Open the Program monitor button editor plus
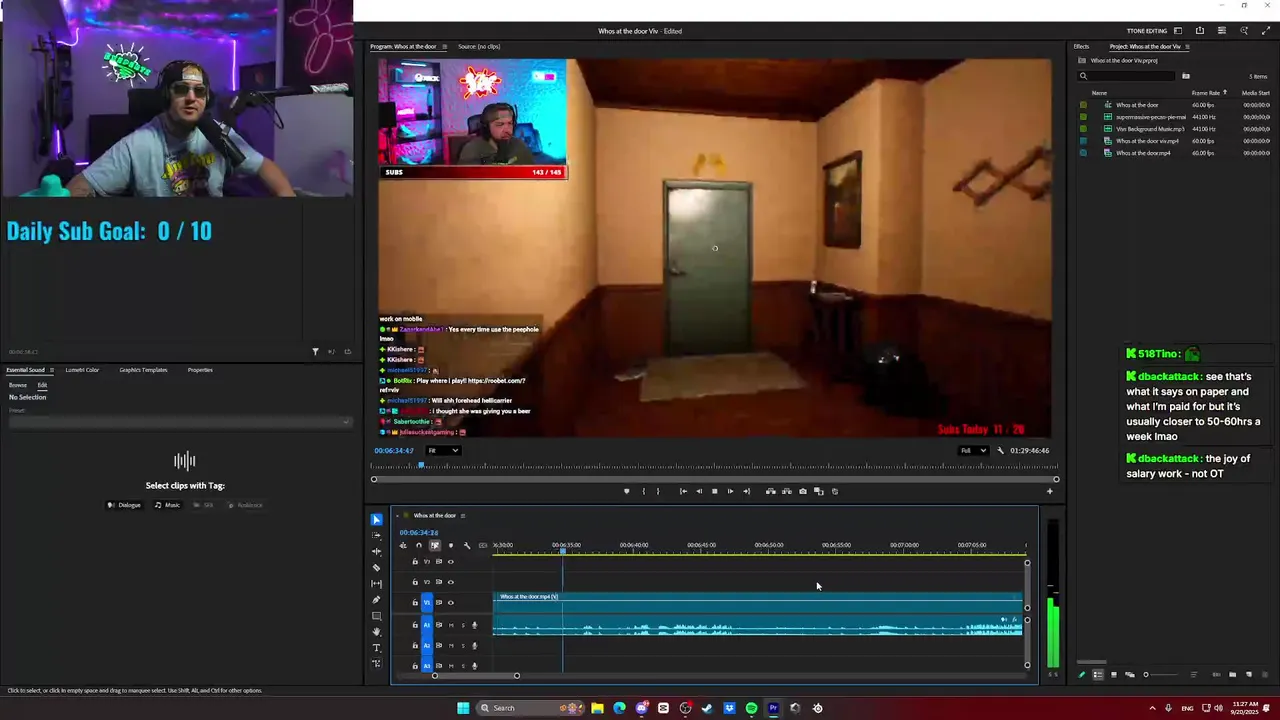Screen dimensions: 1280x720 tap(1049, 491)
